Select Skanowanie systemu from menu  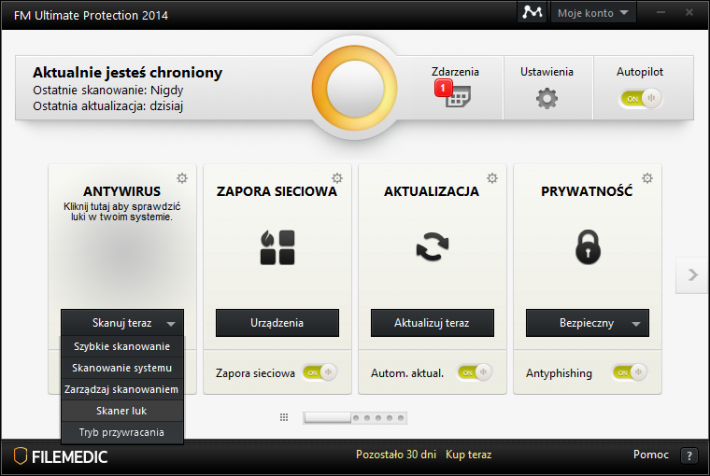coord(122,368)
